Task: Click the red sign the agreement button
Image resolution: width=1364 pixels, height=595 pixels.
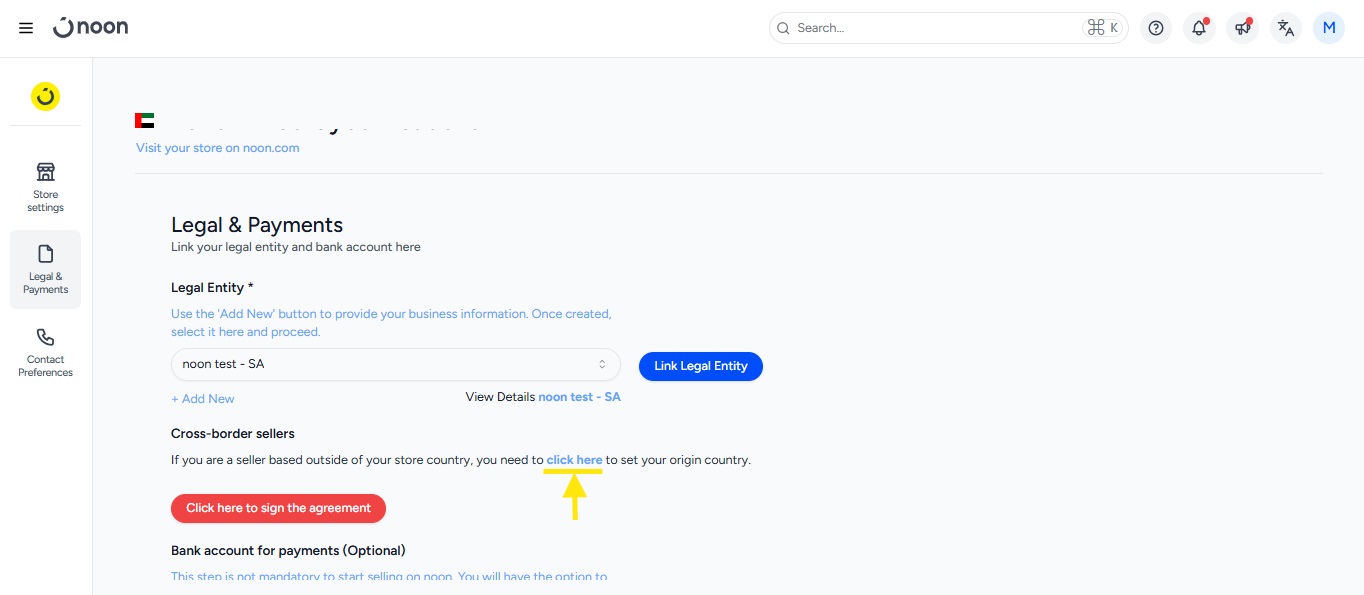Action: pos(278,508)
